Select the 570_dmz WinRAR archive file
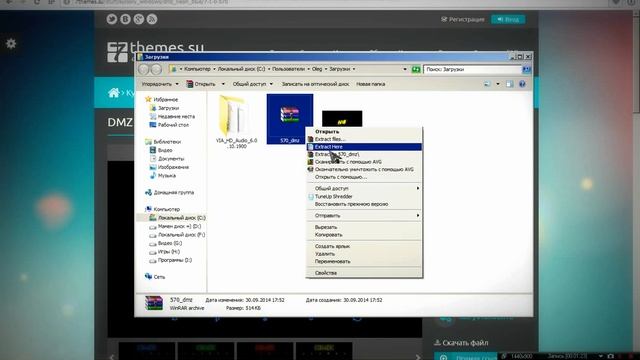The height and width of the screenshot is (360, 640). tap(290, 119)
